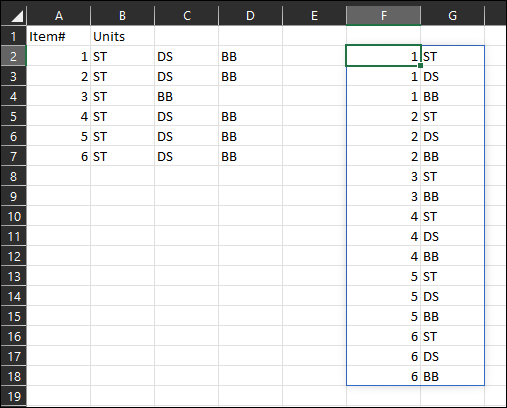Click cell B5 containing ST
Image resolution: width=507 pixels, height=408 pixels.
(122, 116)
